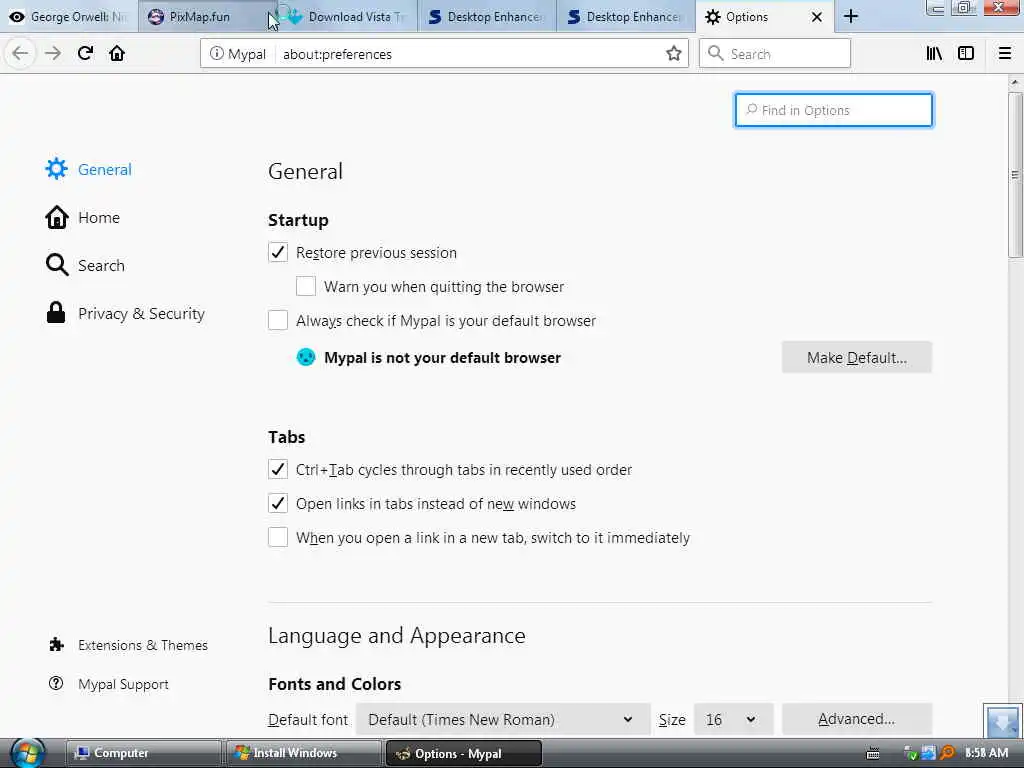
Task: Open Computer taskbar button
Action: pos(144,753)
